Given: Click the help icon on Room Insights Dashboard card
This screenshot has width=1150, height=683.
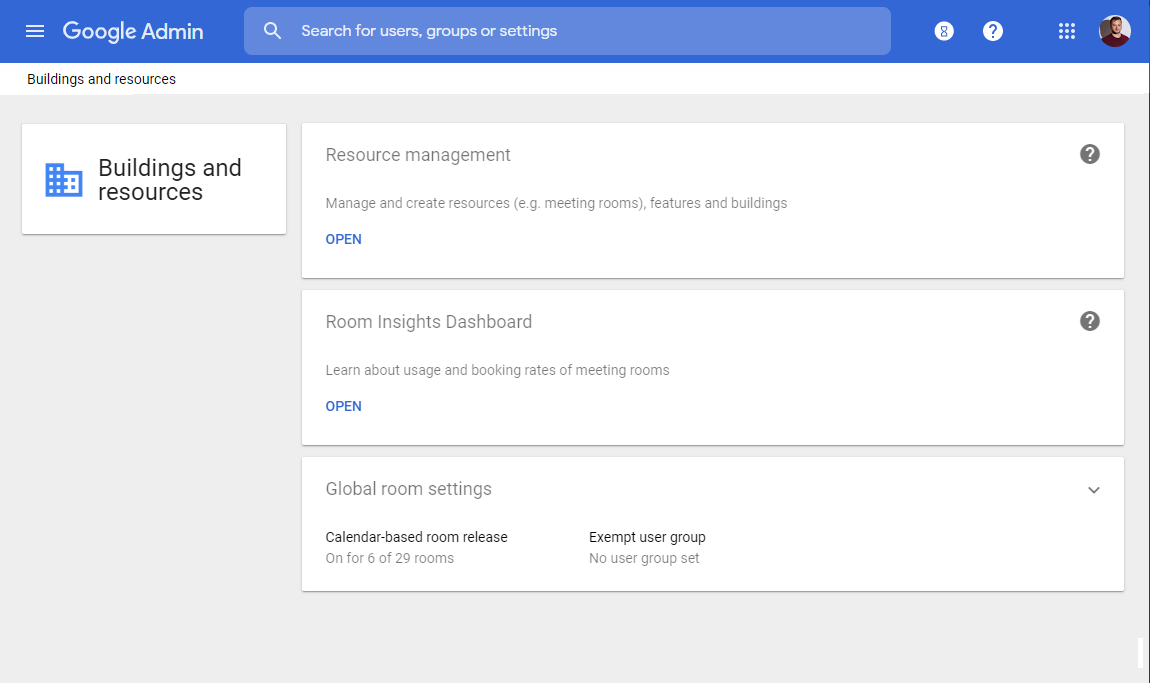Looking at the screenshot, I should 1089,321.
